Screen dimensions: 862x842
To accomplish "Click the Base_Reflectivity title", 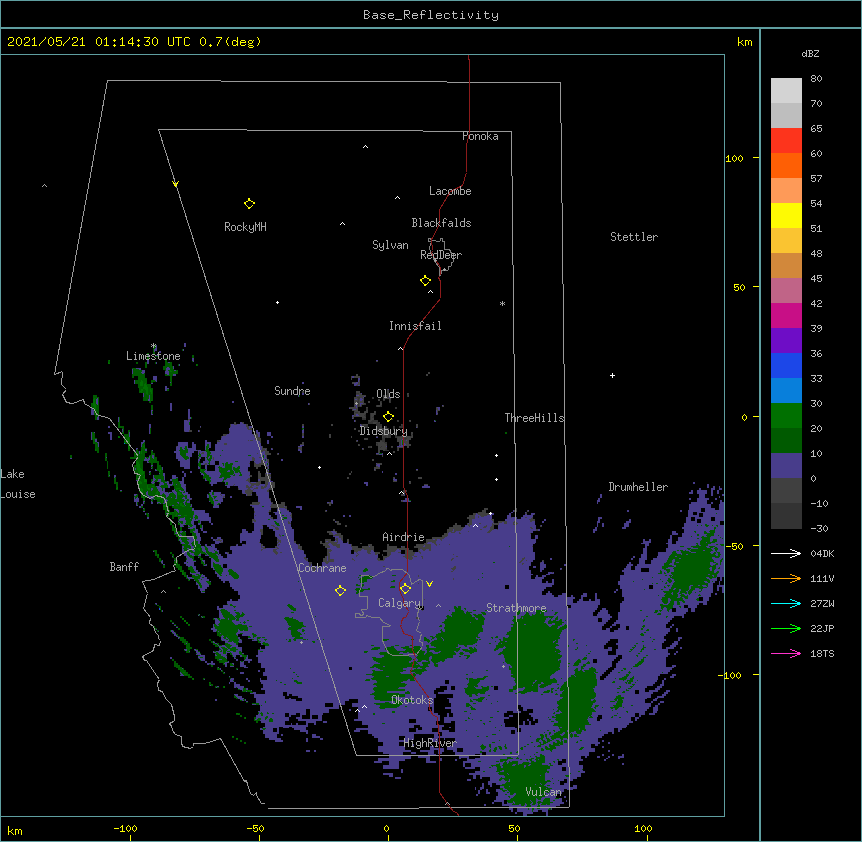I will click(x=431, y=15).
